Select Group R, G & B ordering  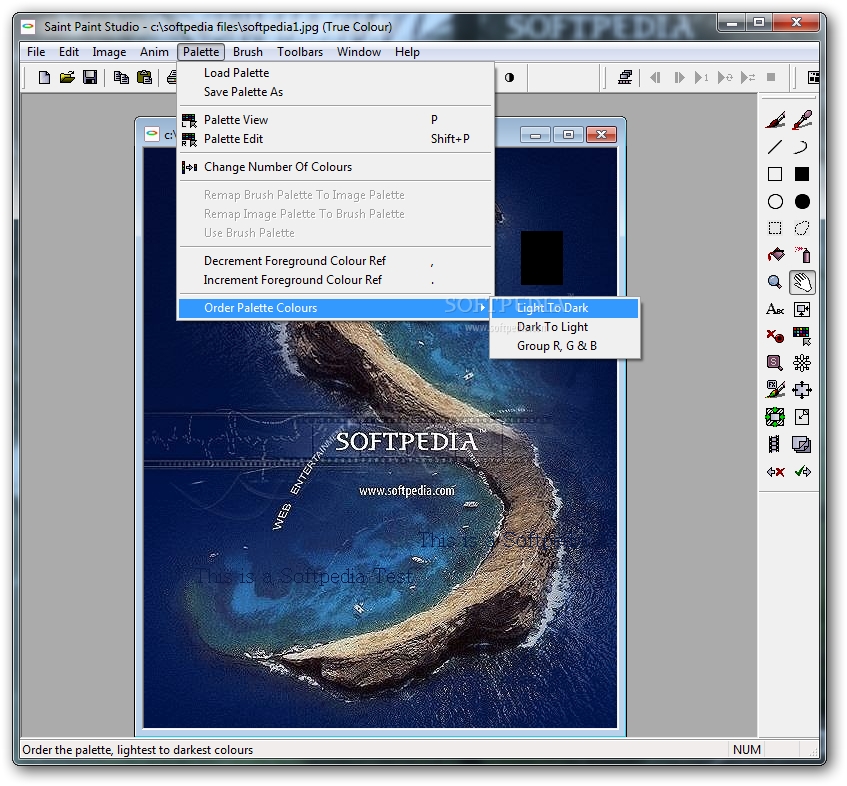(565, 346)
